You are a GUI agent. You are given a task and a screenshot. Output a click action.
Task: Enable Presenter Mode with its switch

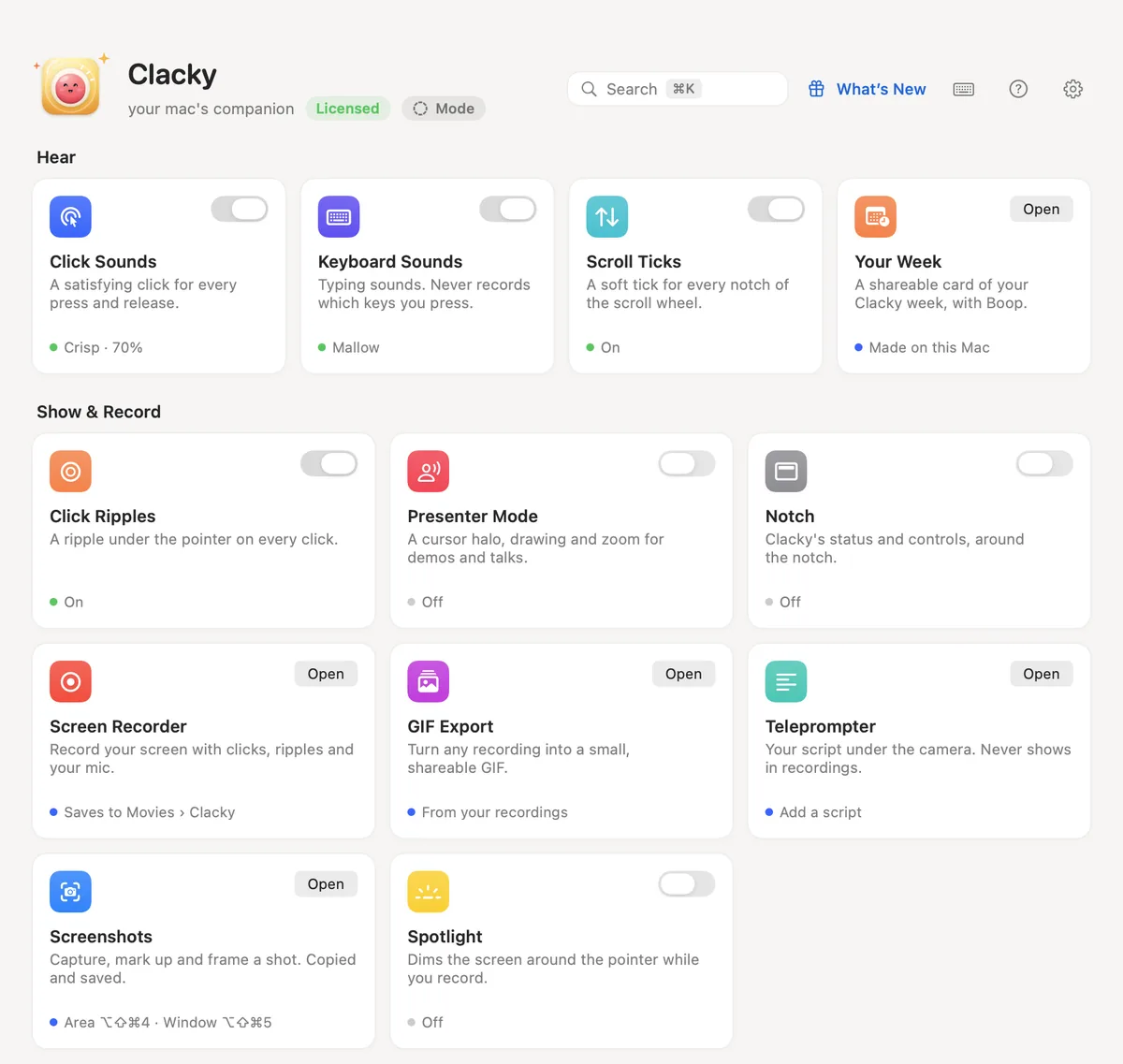[687, 463]
